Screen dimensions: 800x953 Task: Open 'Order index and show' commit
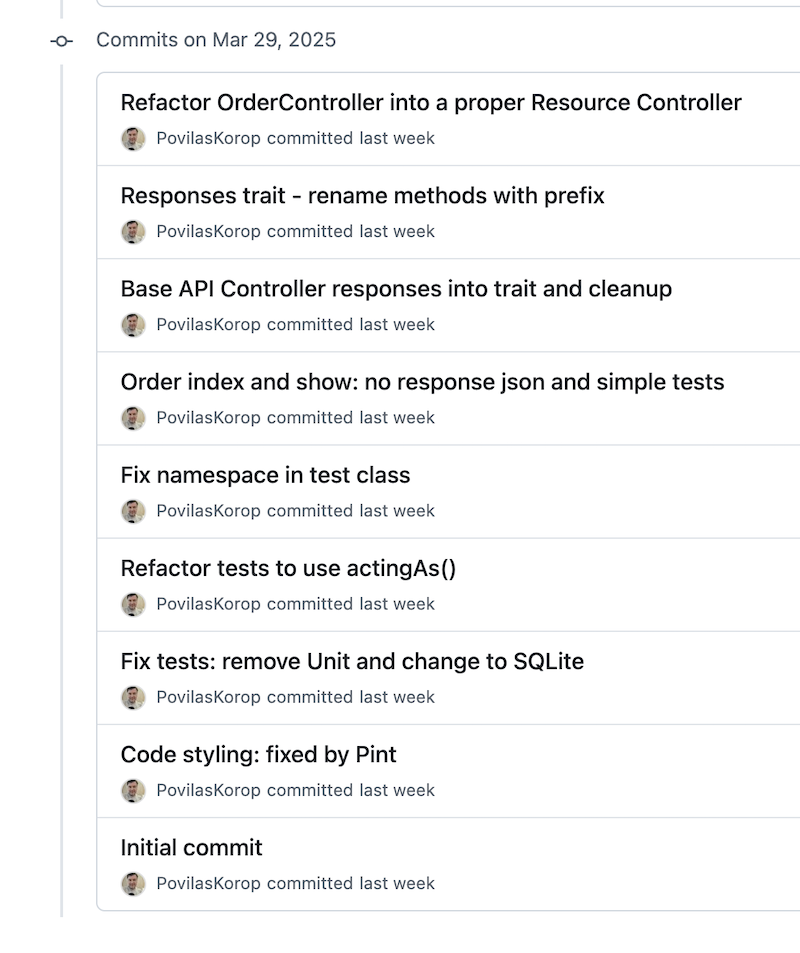422,382
